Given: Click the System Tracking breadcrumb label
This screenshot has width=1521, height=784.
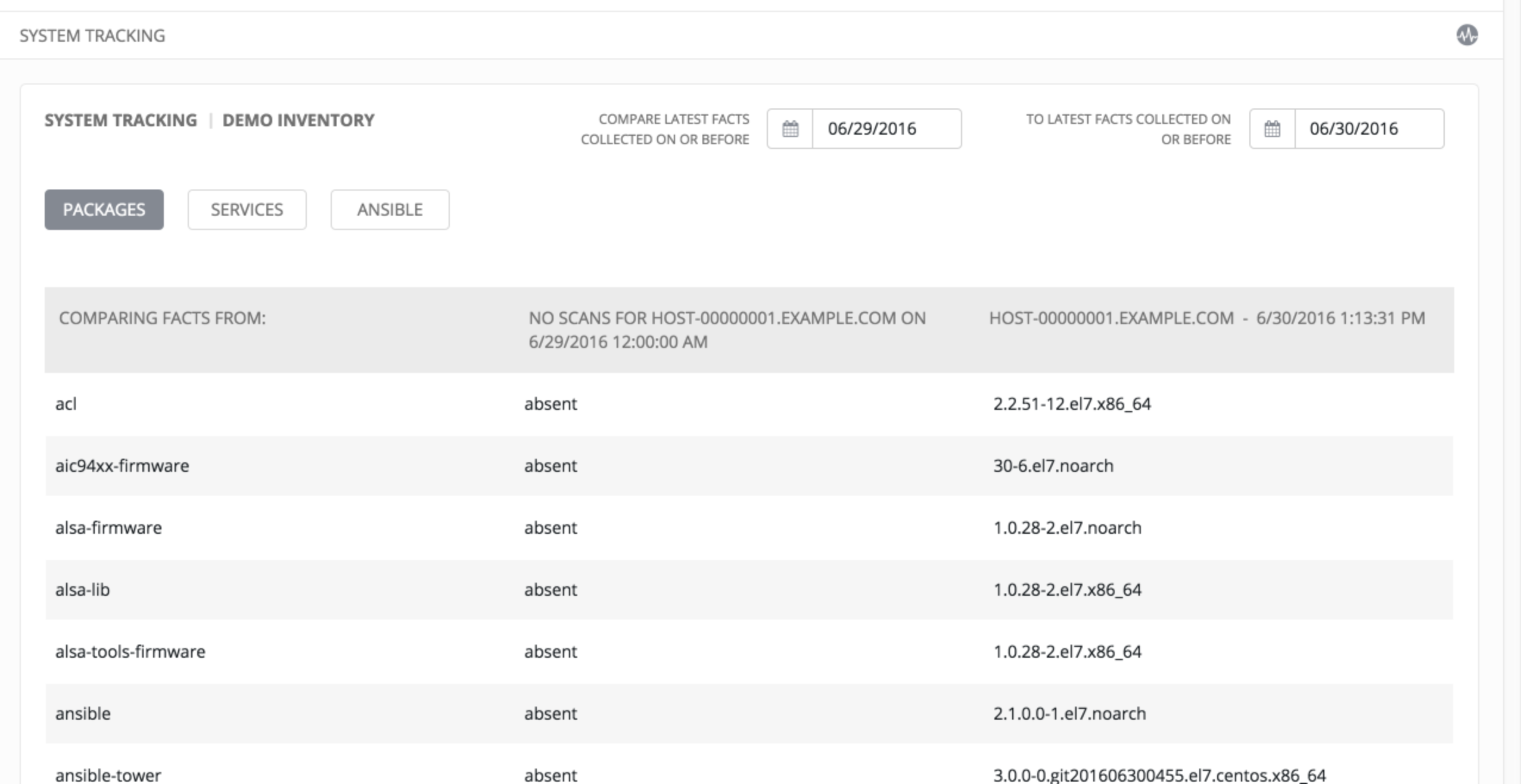Looking at the screenshot, I should pyautogui.click(x=120, y=120).
